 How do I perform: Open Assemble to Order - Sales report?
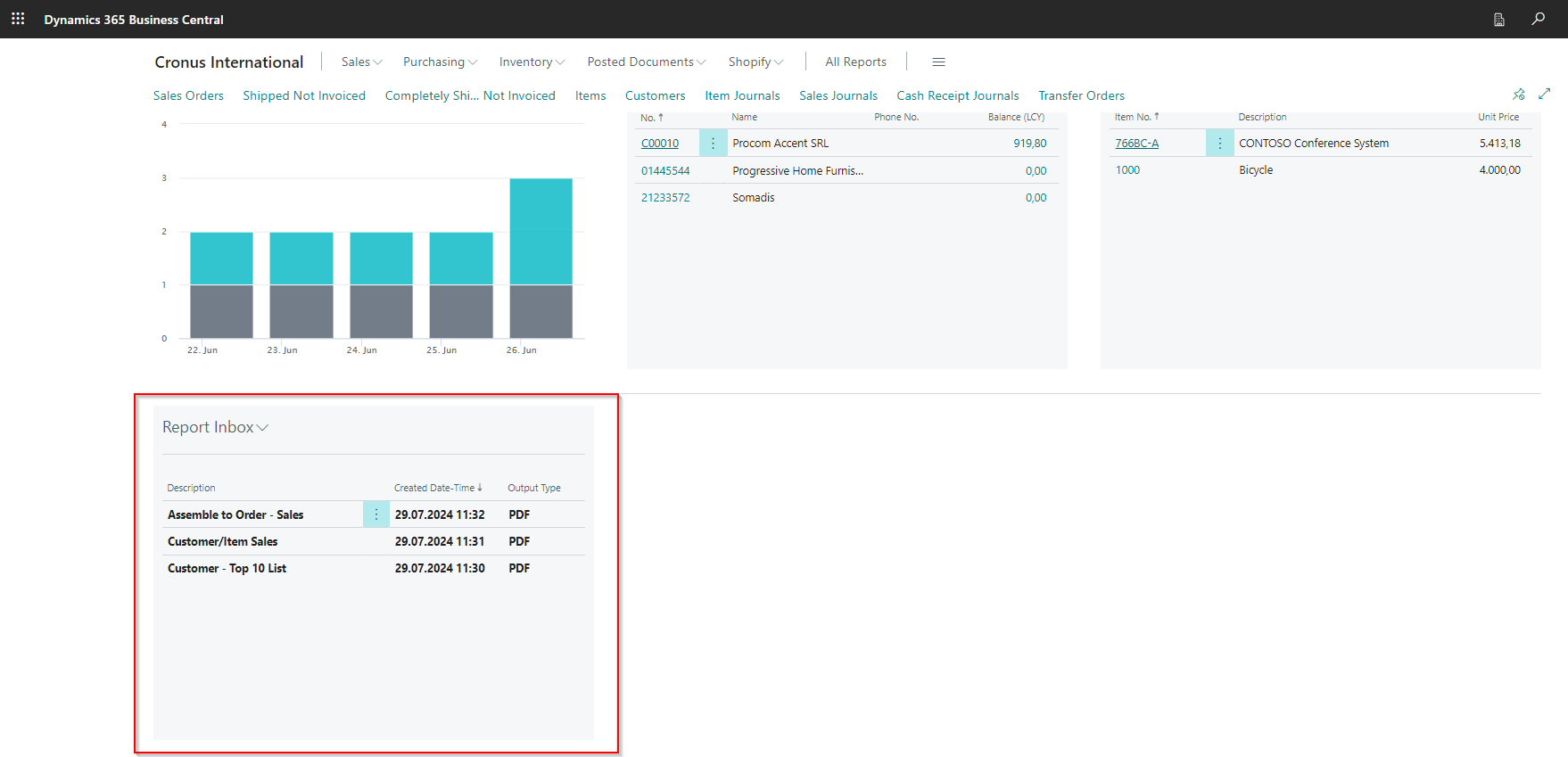tap(235, 514)
